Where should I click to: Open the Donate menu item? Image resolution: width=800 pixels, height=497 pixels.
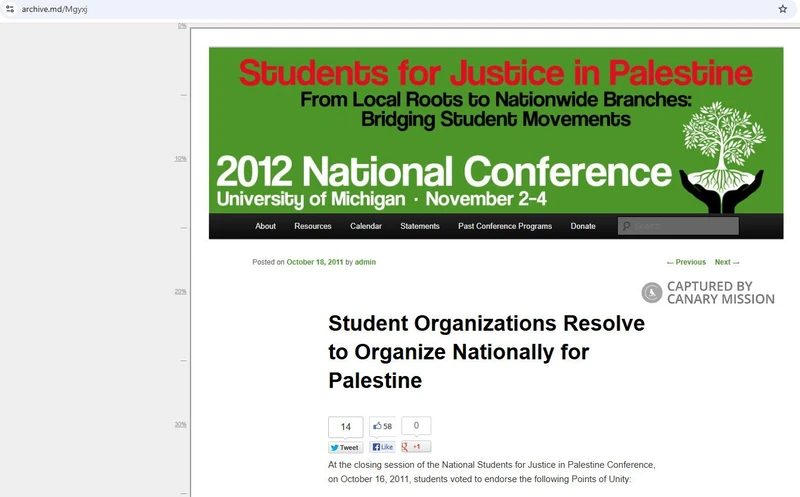tap(583, 226)
